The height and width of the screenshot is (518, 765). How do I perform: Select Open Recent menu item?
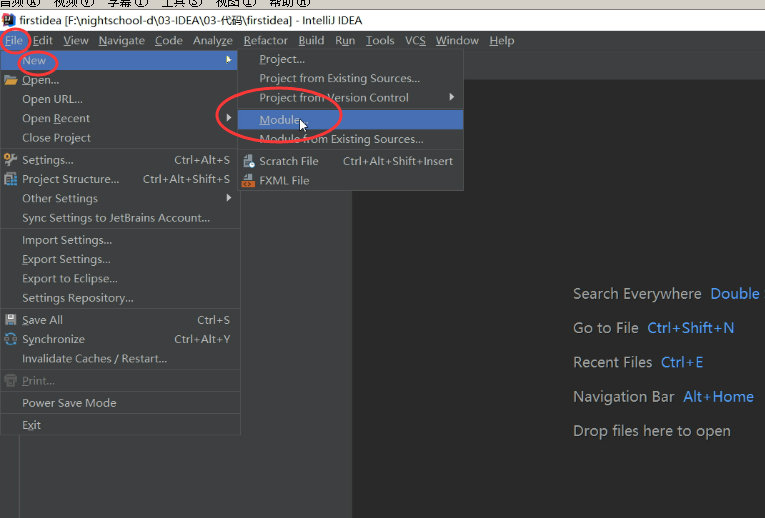(x=119, y=118)
